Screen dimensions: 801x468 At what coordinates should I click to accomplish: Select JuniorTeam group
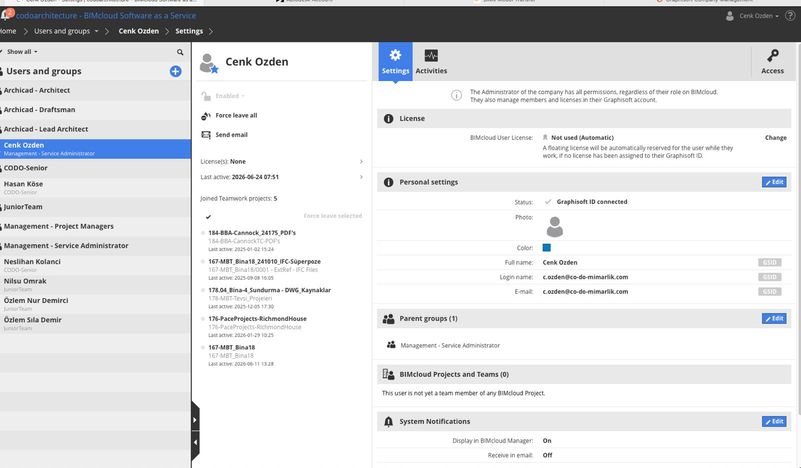(x=95, y=207)
